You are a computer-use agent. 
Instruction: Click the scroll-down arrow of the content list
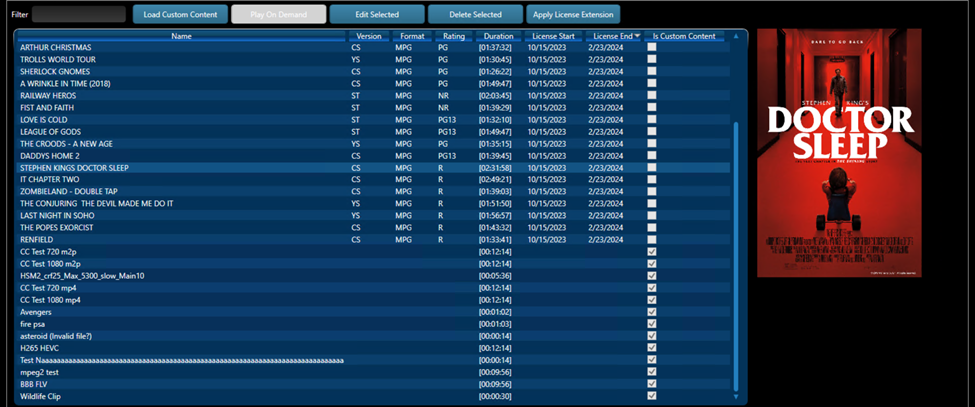737,396
